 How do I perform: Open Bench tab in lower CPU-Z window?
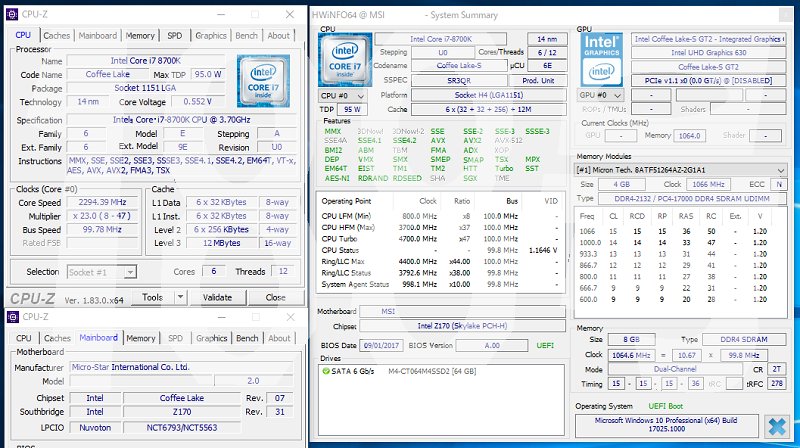pos(247,338)
